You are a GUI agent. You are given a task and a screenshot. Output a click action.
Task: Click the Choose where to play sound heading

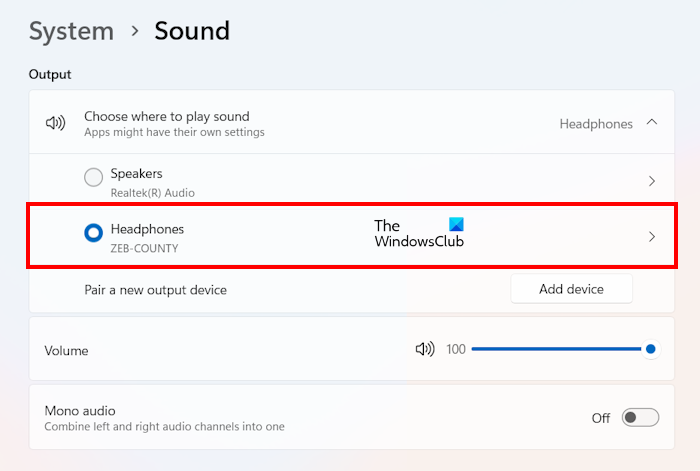[x=166, y=116]
